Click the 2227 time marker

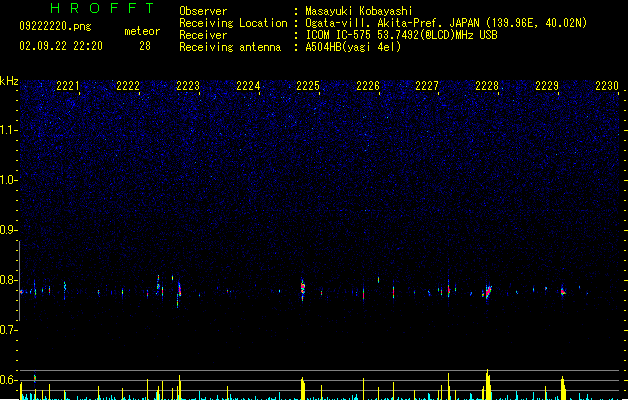click(427, 86)
